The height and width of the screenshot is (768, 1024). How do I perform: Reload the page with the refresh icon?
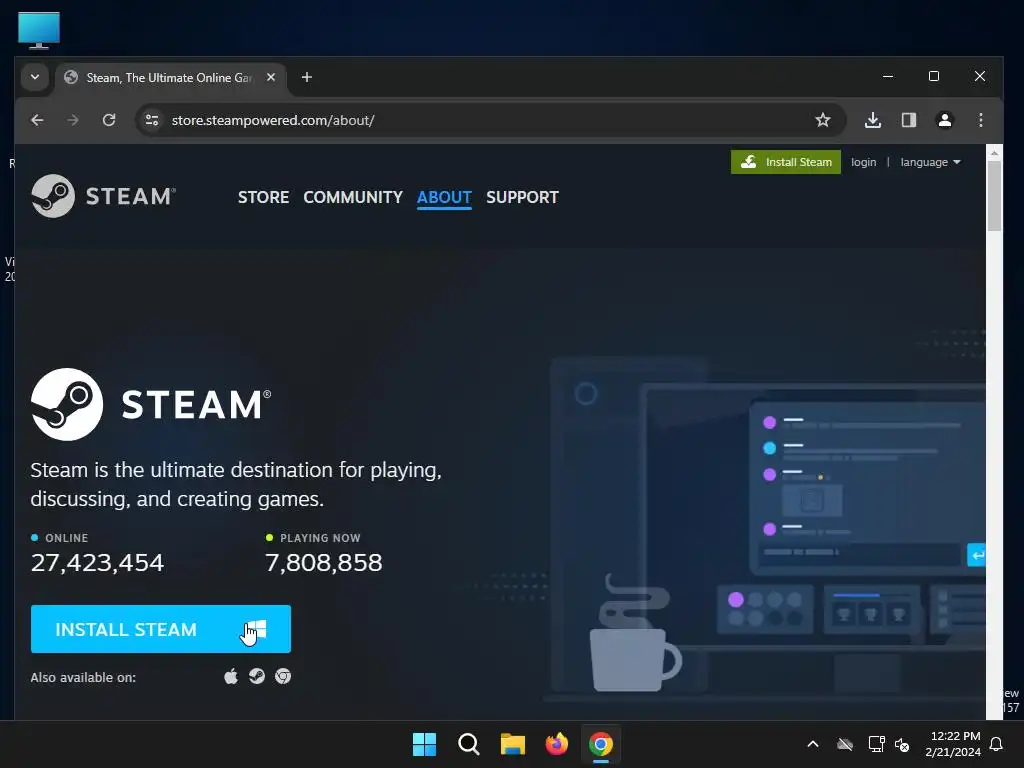109,120
